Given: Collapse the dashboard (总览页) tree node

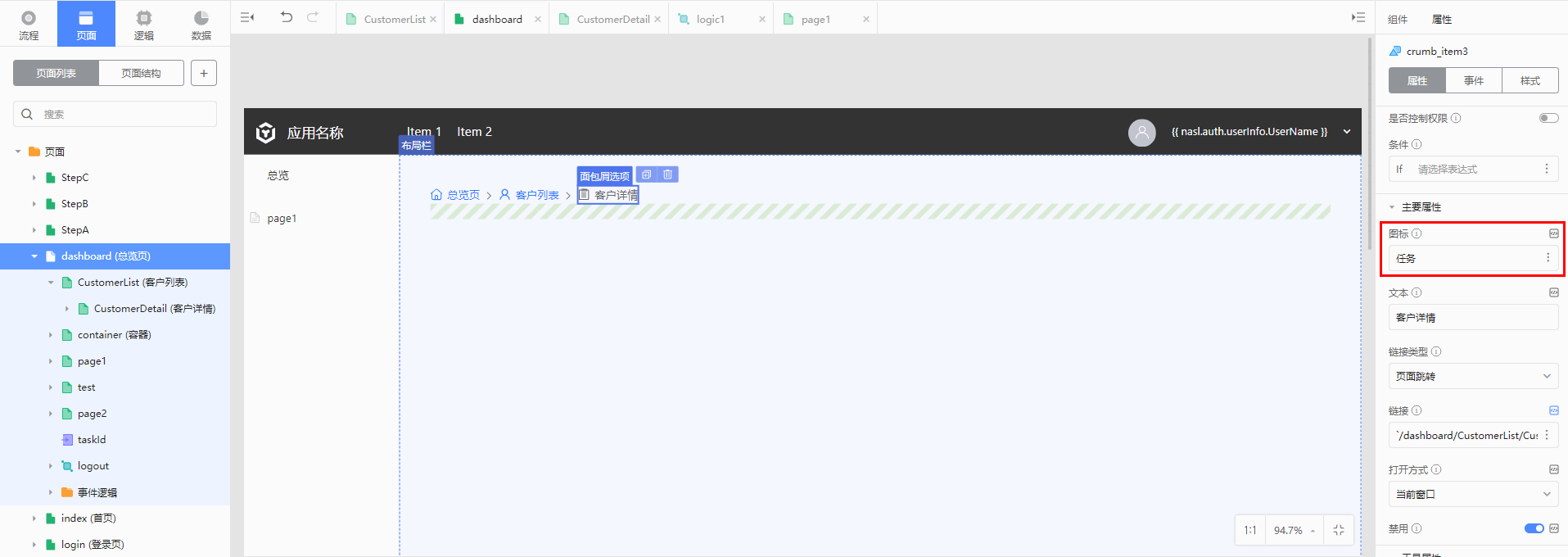Looking at the screenshot, I should point(34,256).
